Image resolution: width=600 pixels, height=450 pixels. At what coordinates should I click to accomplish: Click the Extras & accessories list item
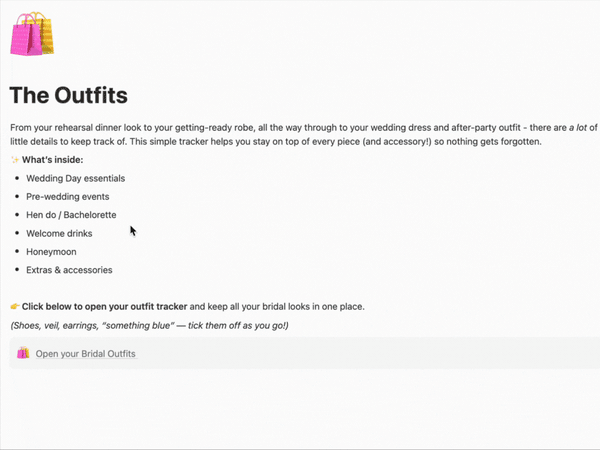point(69,270)
